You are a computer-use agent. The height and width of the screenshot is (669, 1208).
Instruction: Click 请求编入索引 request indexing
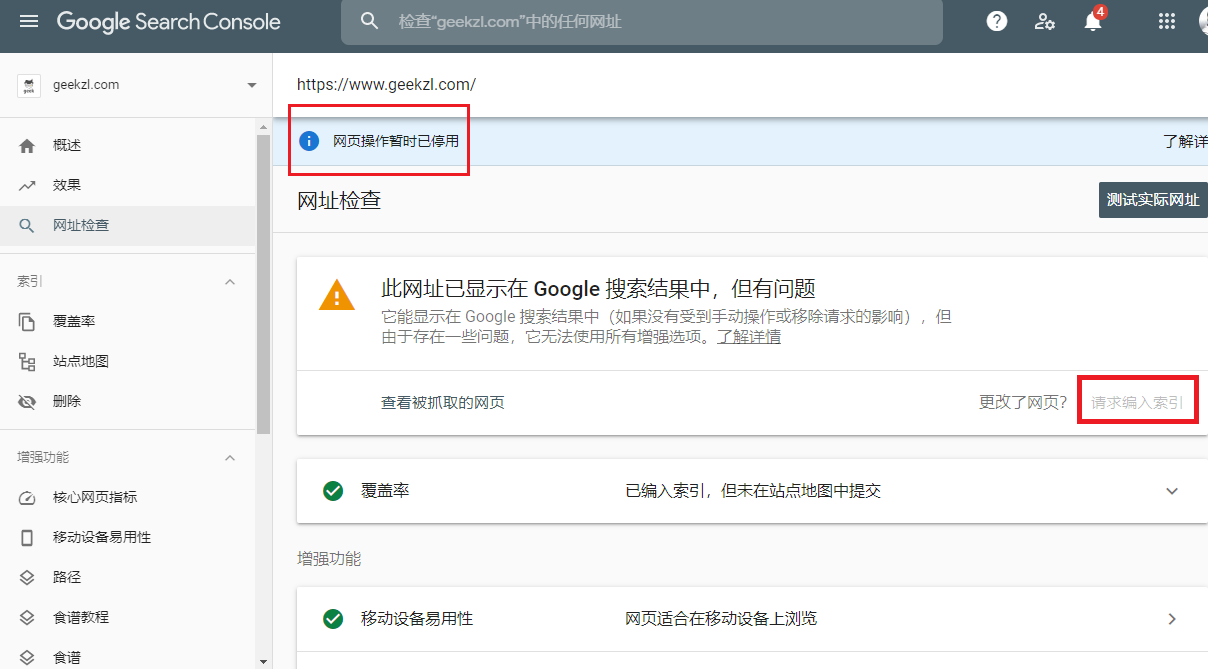coord(1137,403)
